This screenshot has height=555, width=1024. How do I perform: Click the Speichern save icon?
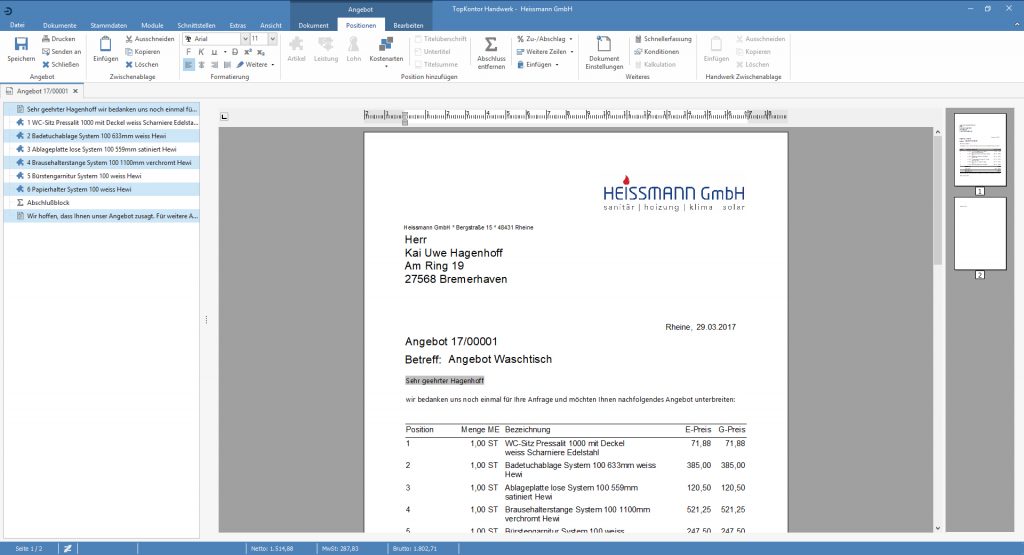point(20,46)
